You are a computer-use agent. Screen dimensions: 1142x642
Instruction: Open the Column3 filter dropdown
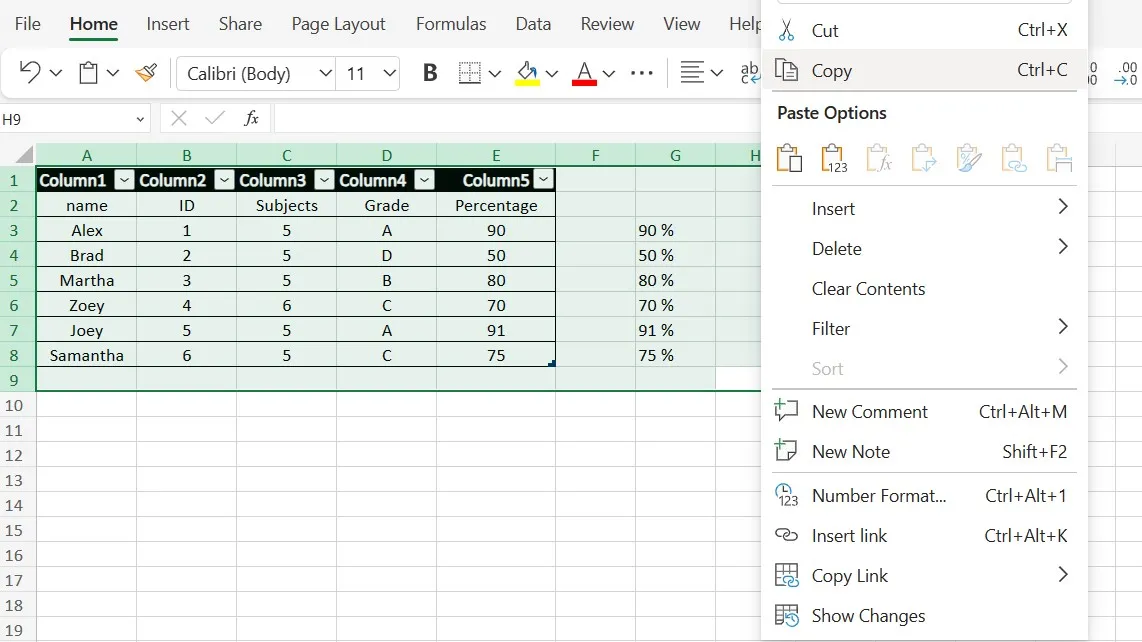click(325, 180)
